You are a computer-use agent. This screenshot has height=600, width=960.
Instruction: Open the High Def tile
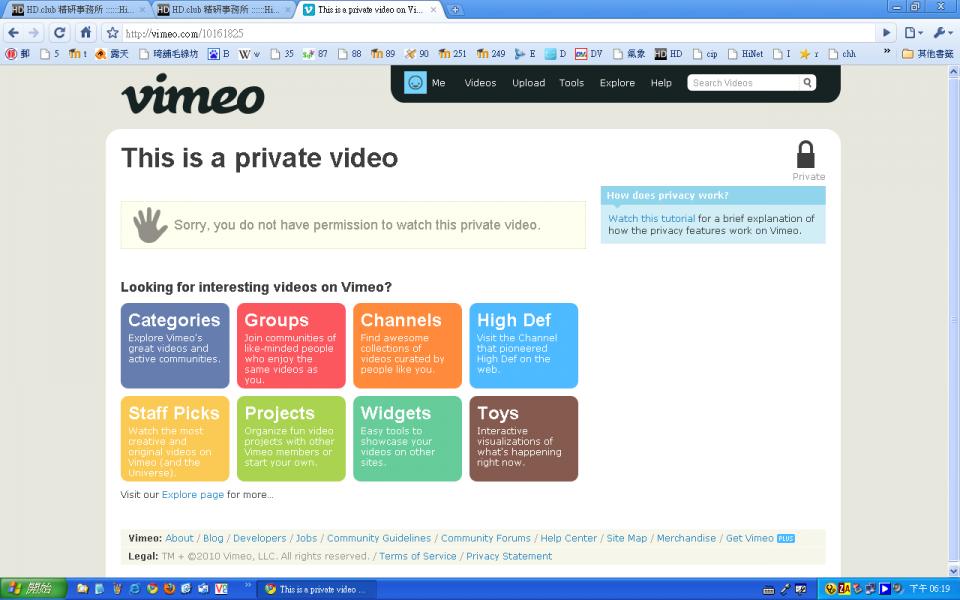point(523,345)
